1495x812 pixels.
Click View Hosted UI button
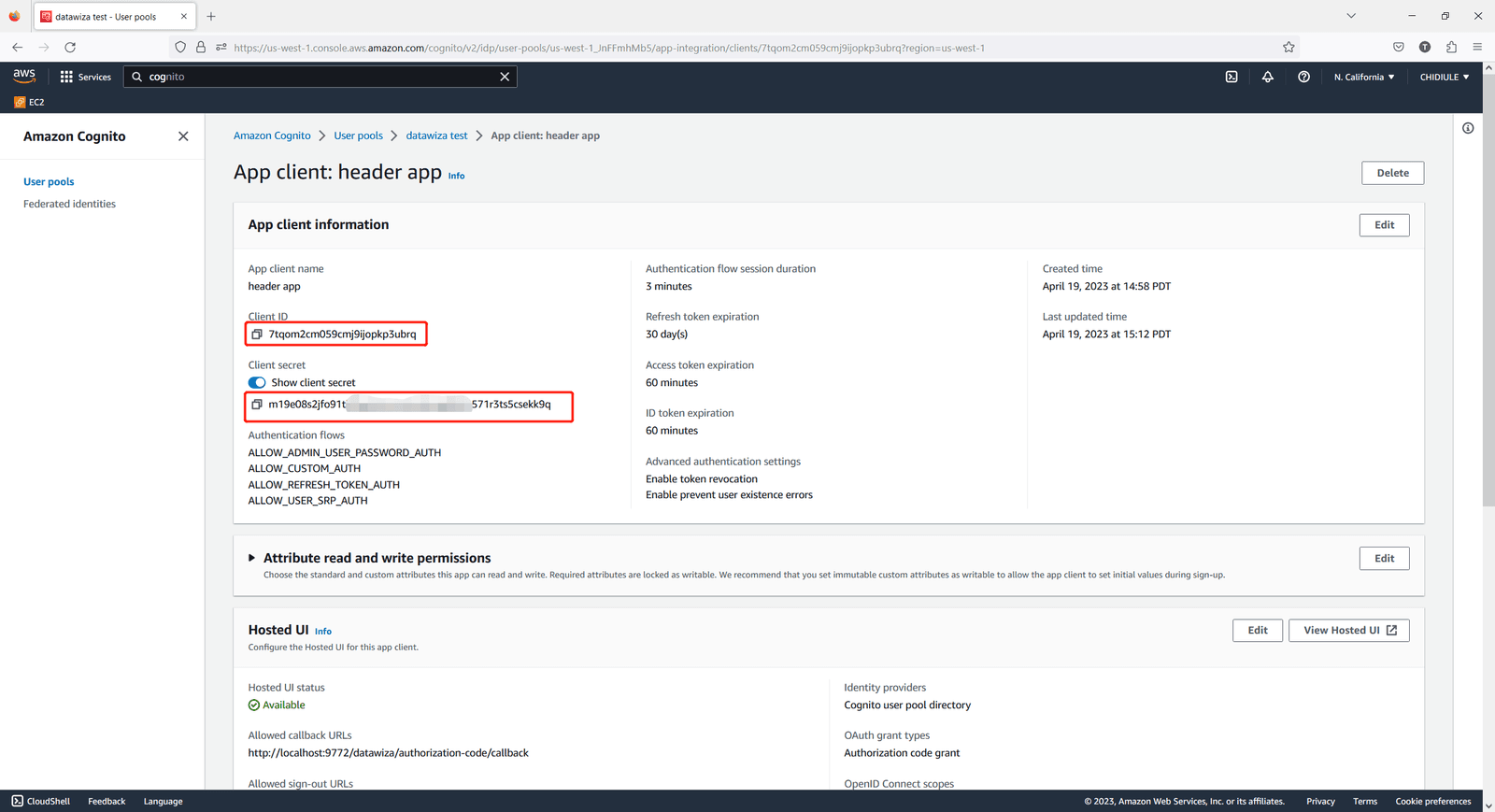click(1349, 631)
